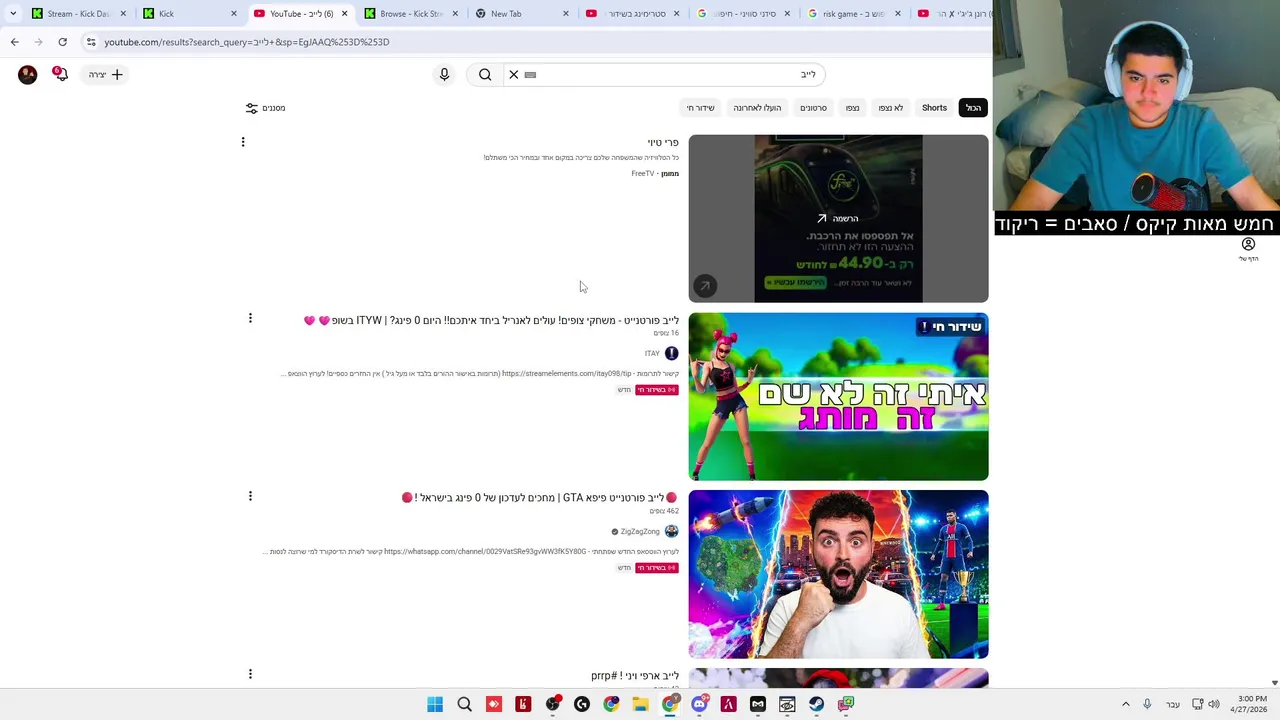Select the נצפו filter chip
The width and height of the screenshot is (1280, 720).
[x=852, y=108]
